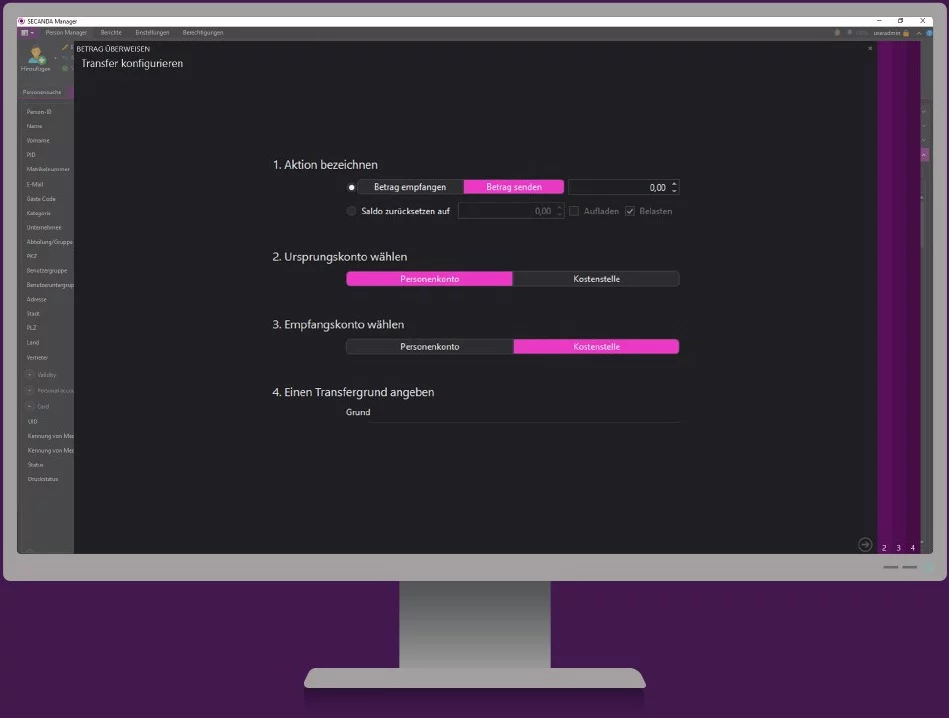Click the lock icon beside useradmin
The height and width of the screenshot is (718, 949).
coord(906,33)
